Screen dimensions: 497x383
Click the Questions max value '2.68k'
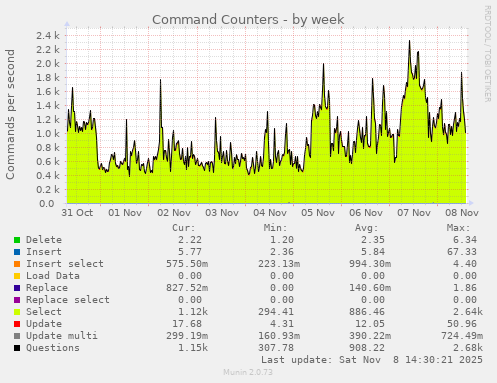click(x=468, y=348)
